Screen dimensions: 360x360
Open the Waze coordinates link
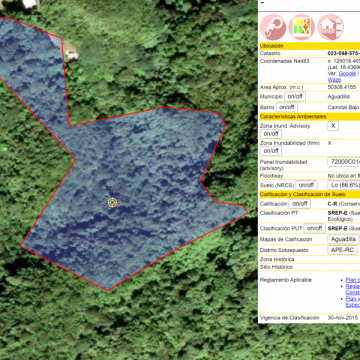coord(334,80)
